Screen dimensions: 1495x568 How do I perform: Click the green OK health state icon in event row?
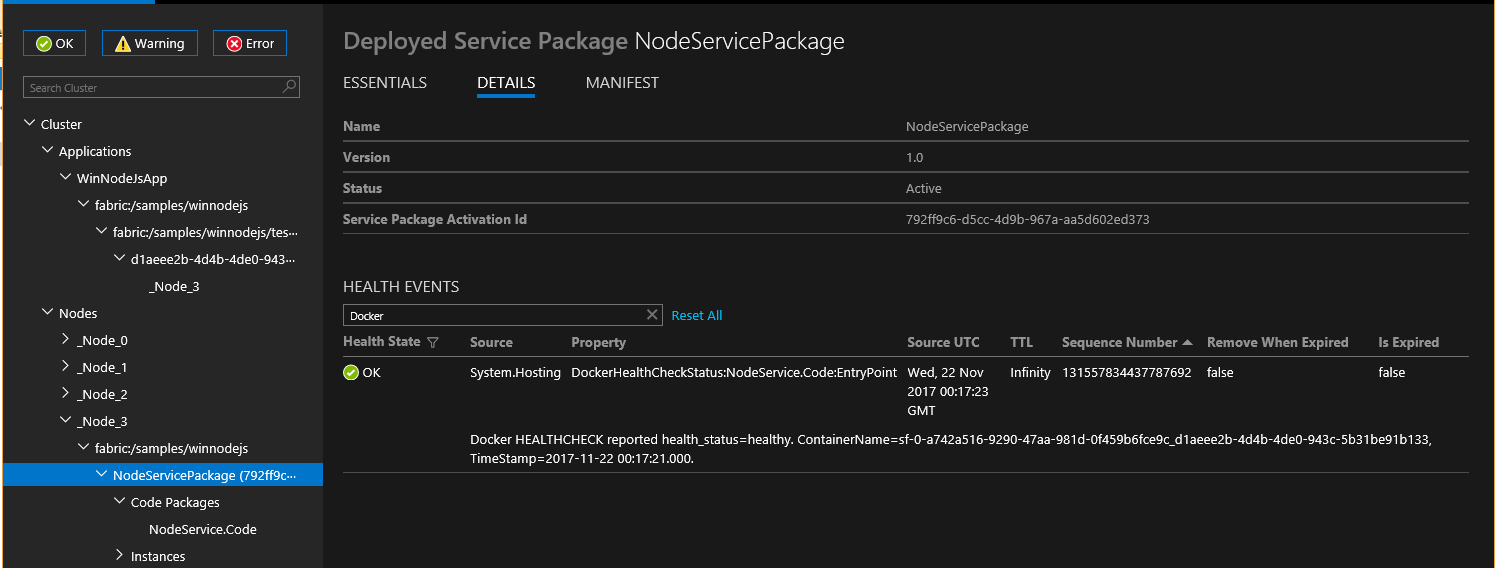point(351,373)
